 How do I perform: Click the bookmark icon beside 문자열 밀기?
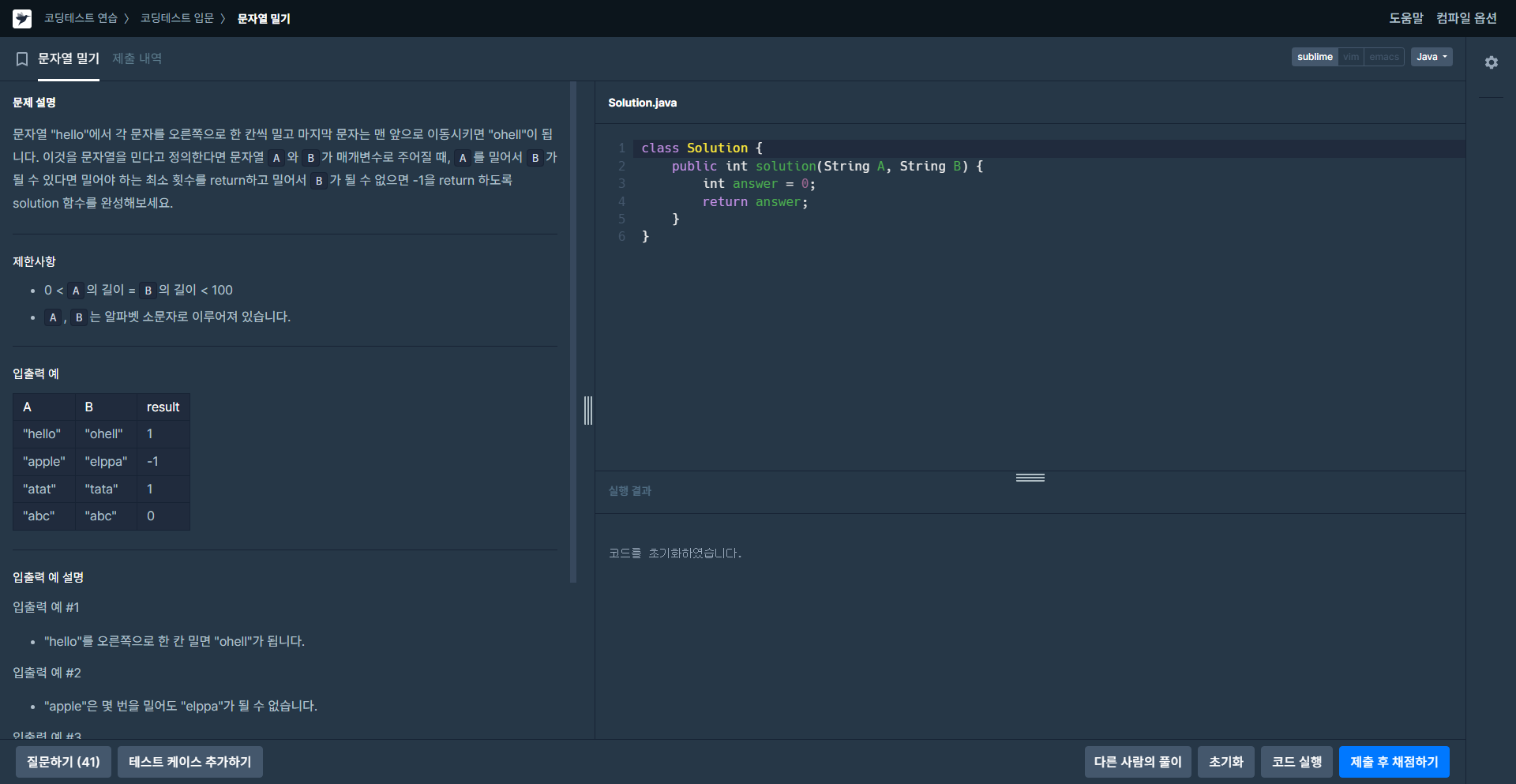point(22,59)
